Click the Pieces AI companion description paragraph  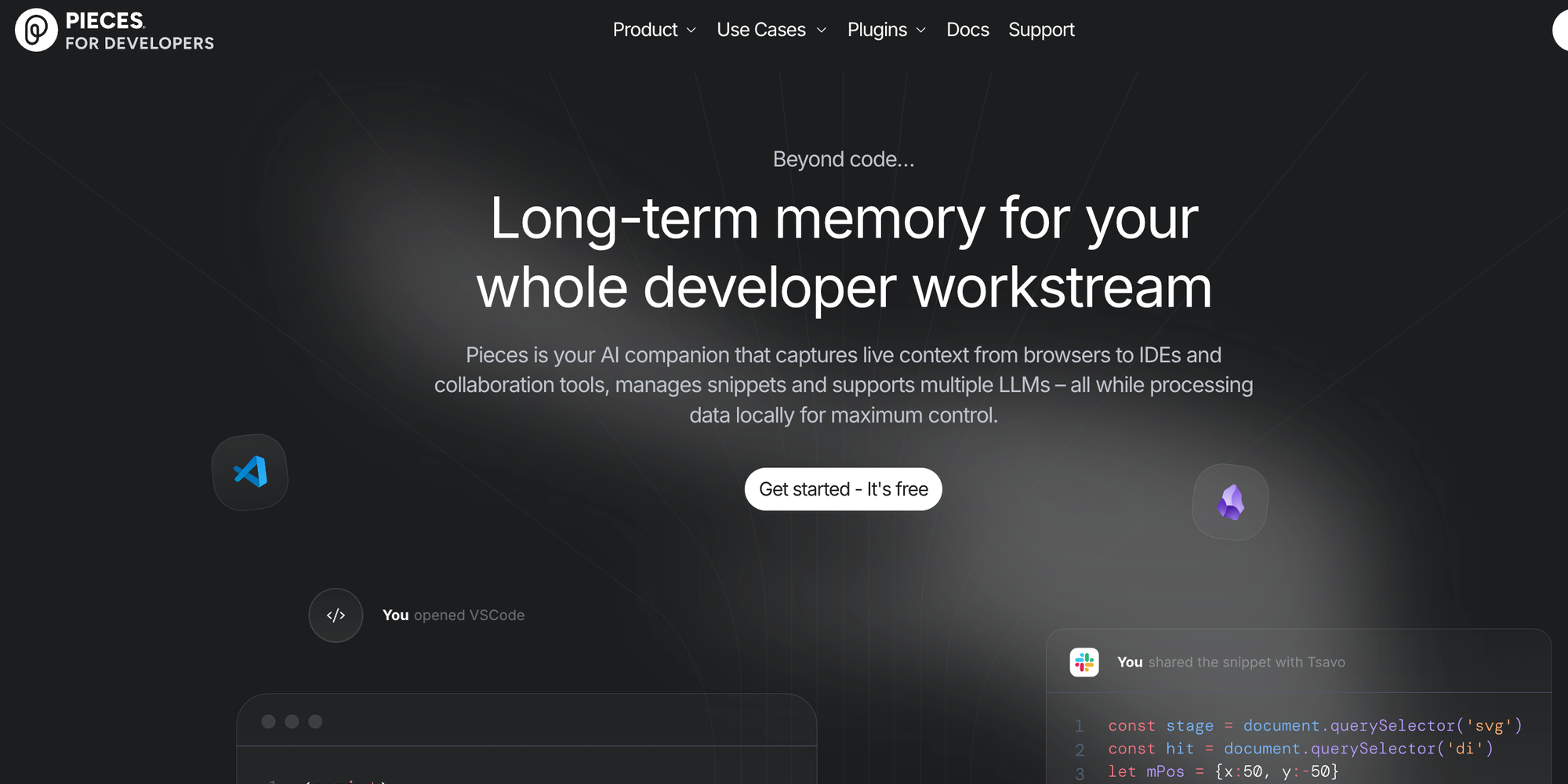point(844,385)
